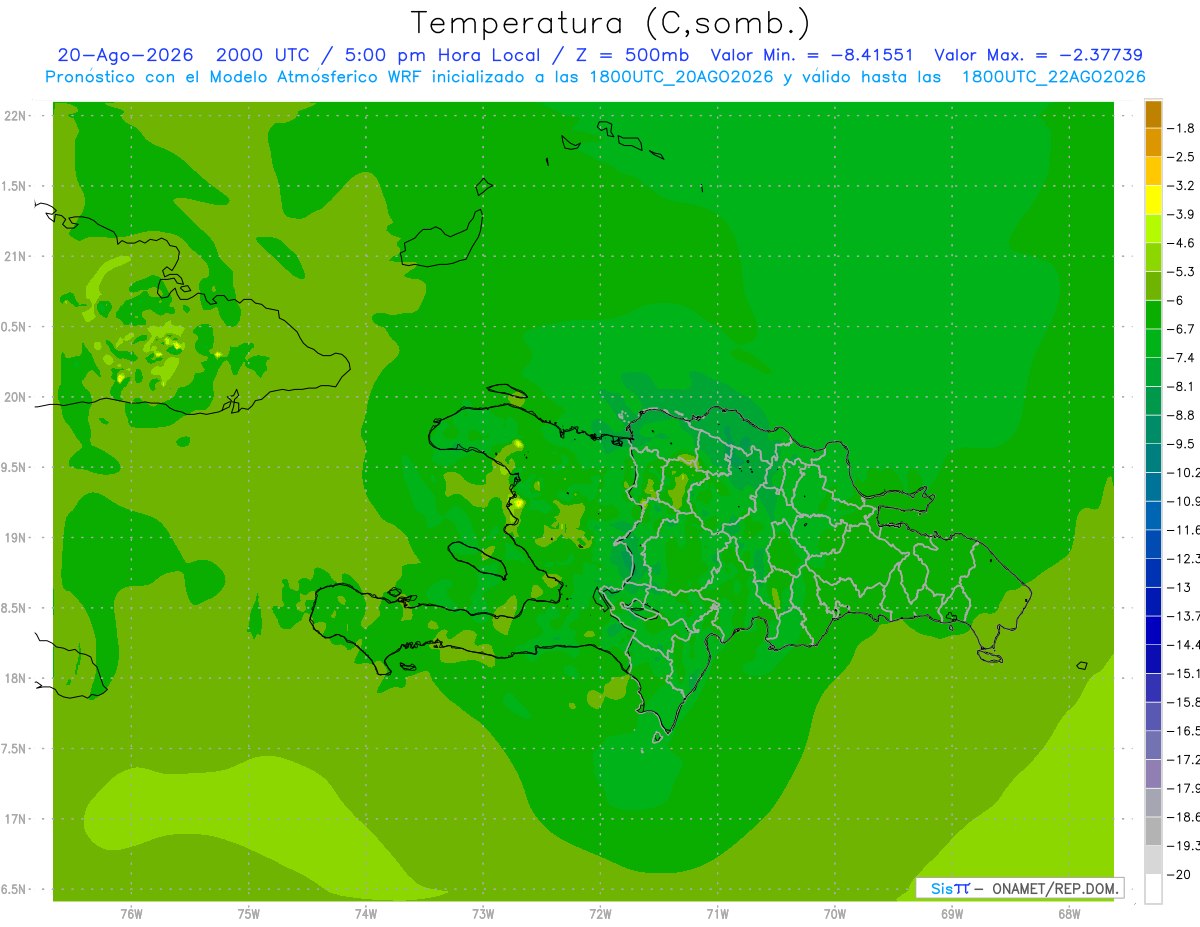This screenshot has width=1200, height=927.
Task: Pick the dark blue swatch between -13 and -13.7
Action: 1153,601
